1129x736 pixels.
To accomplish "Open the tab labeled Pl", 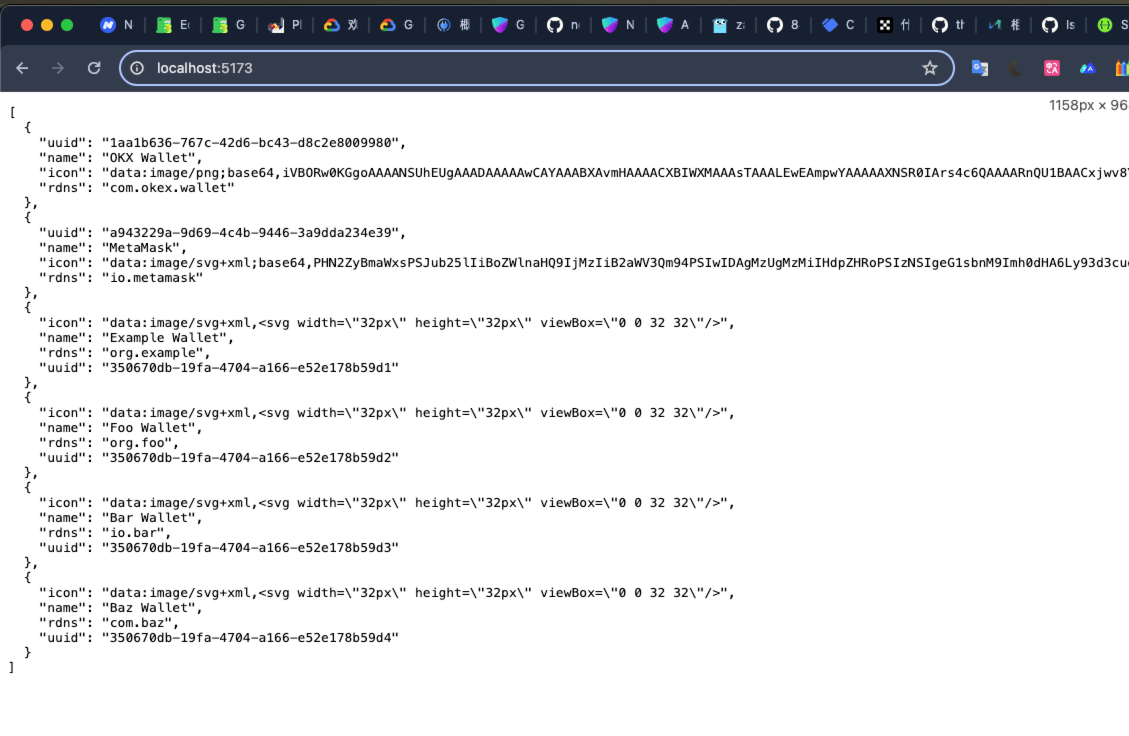I will [285, 25].
